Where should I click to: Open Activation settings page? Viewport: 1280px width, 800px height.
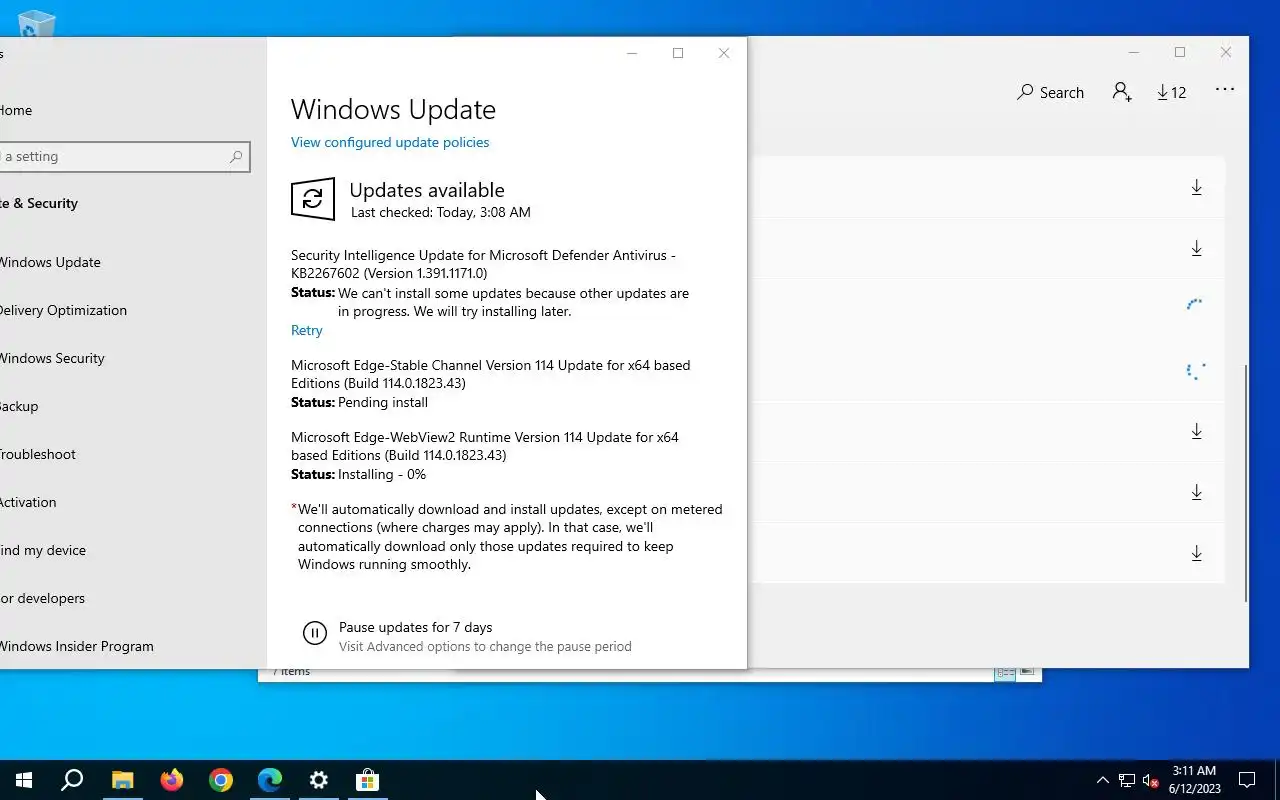click(x=28, y=502)
